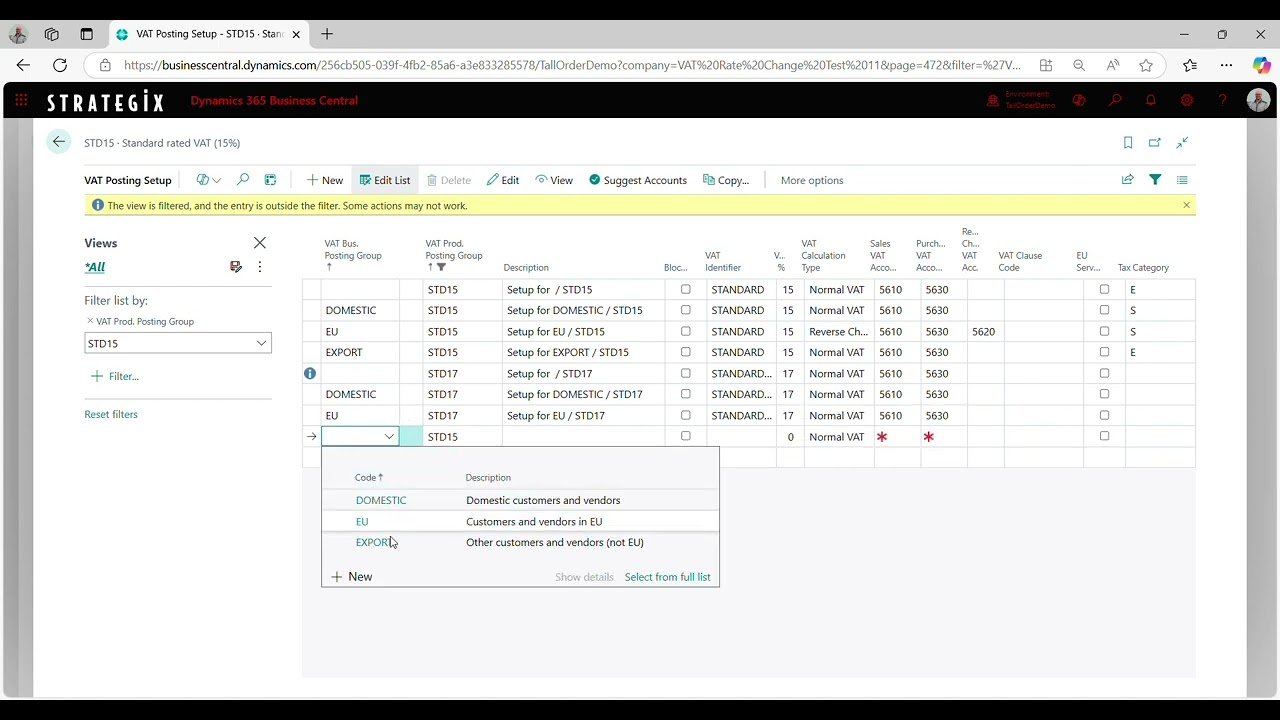Toggle the Edit List action
The image size is (1280, 720).
(x=385, y=180)
